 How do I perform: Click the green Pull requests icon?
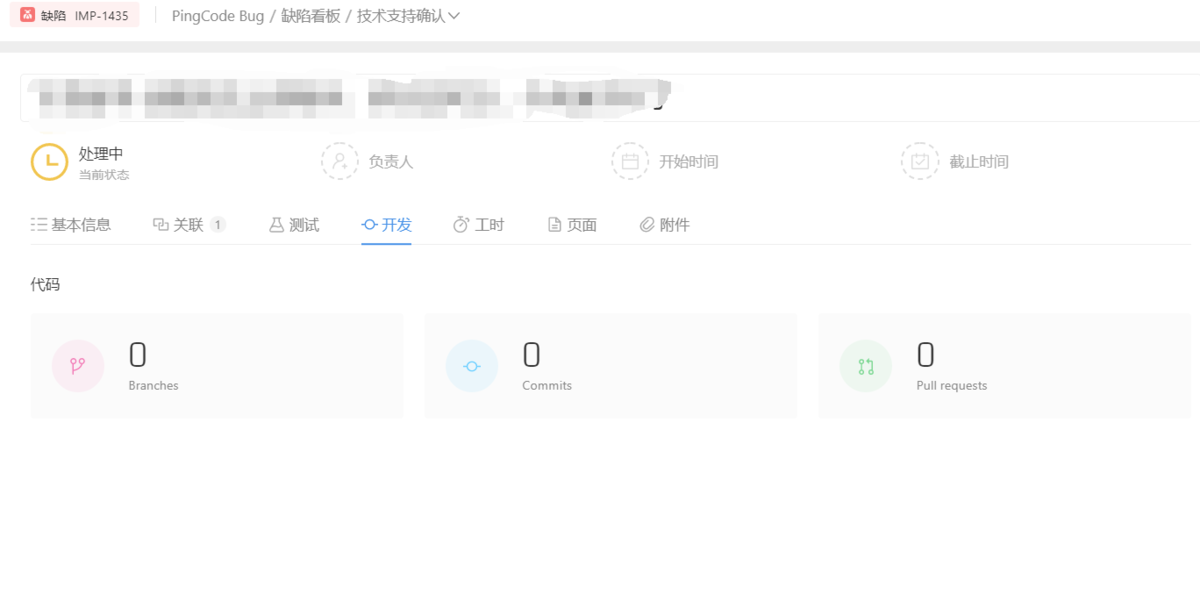point(865,365)
